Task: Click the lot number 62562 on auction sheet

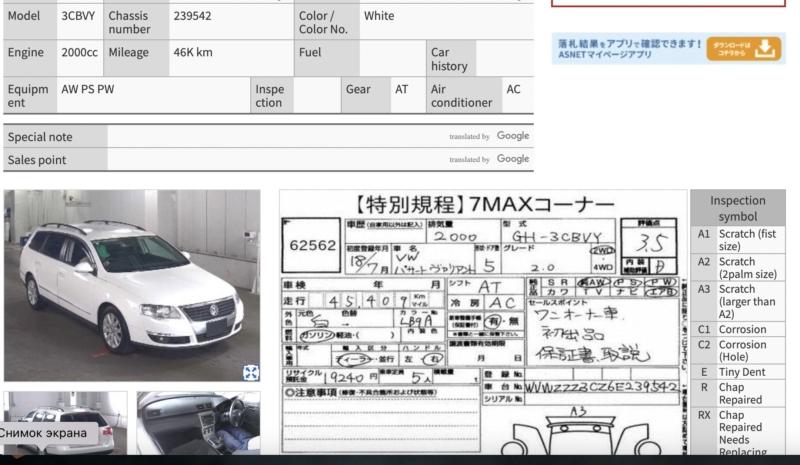Action: click(311, 245)
